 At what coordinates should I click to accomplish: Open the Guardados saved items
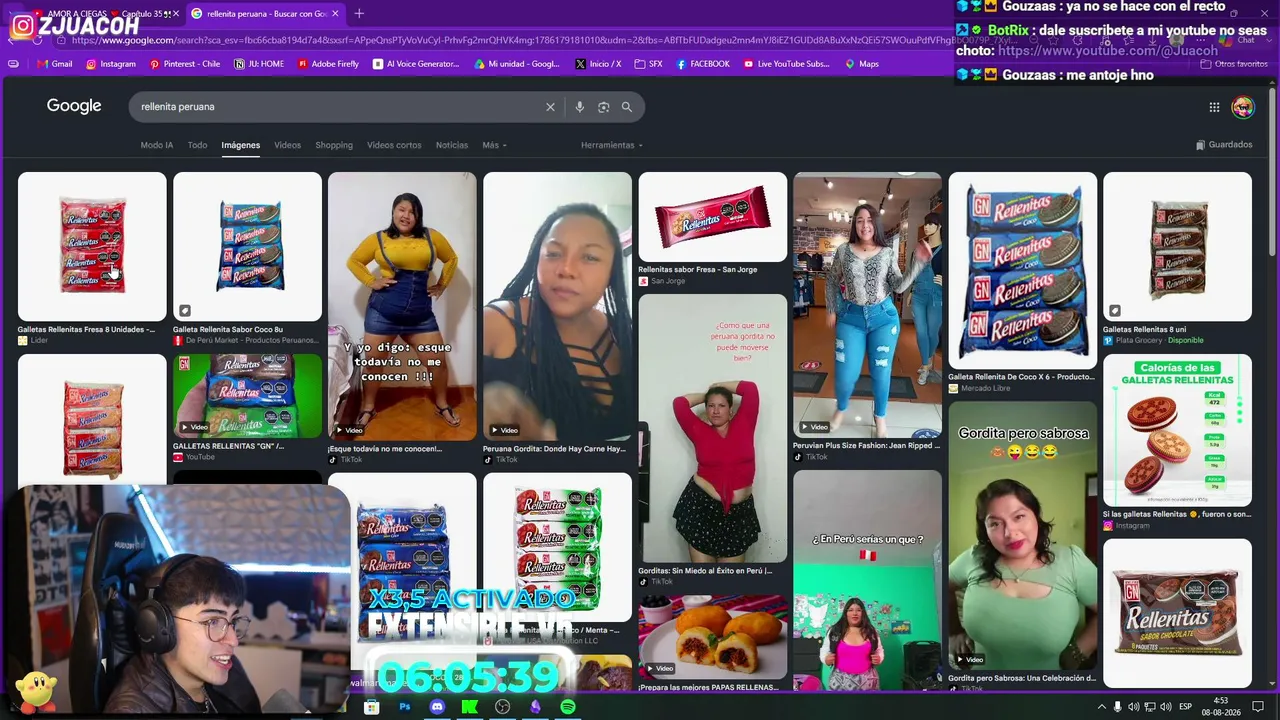tap(1224, 145)
